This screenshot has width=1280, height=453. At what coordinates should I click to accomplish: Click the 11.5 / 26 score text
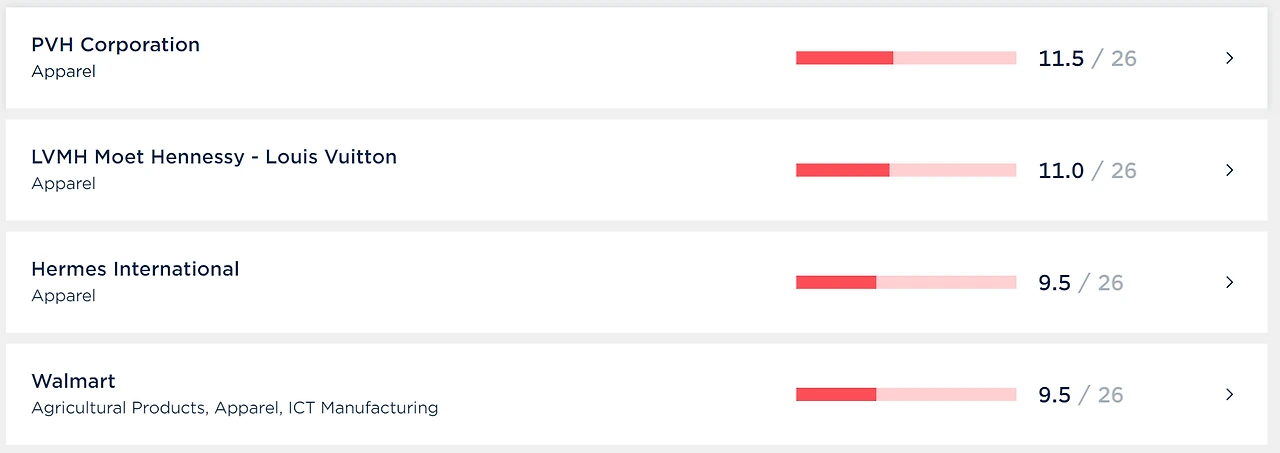[1087, 58]
